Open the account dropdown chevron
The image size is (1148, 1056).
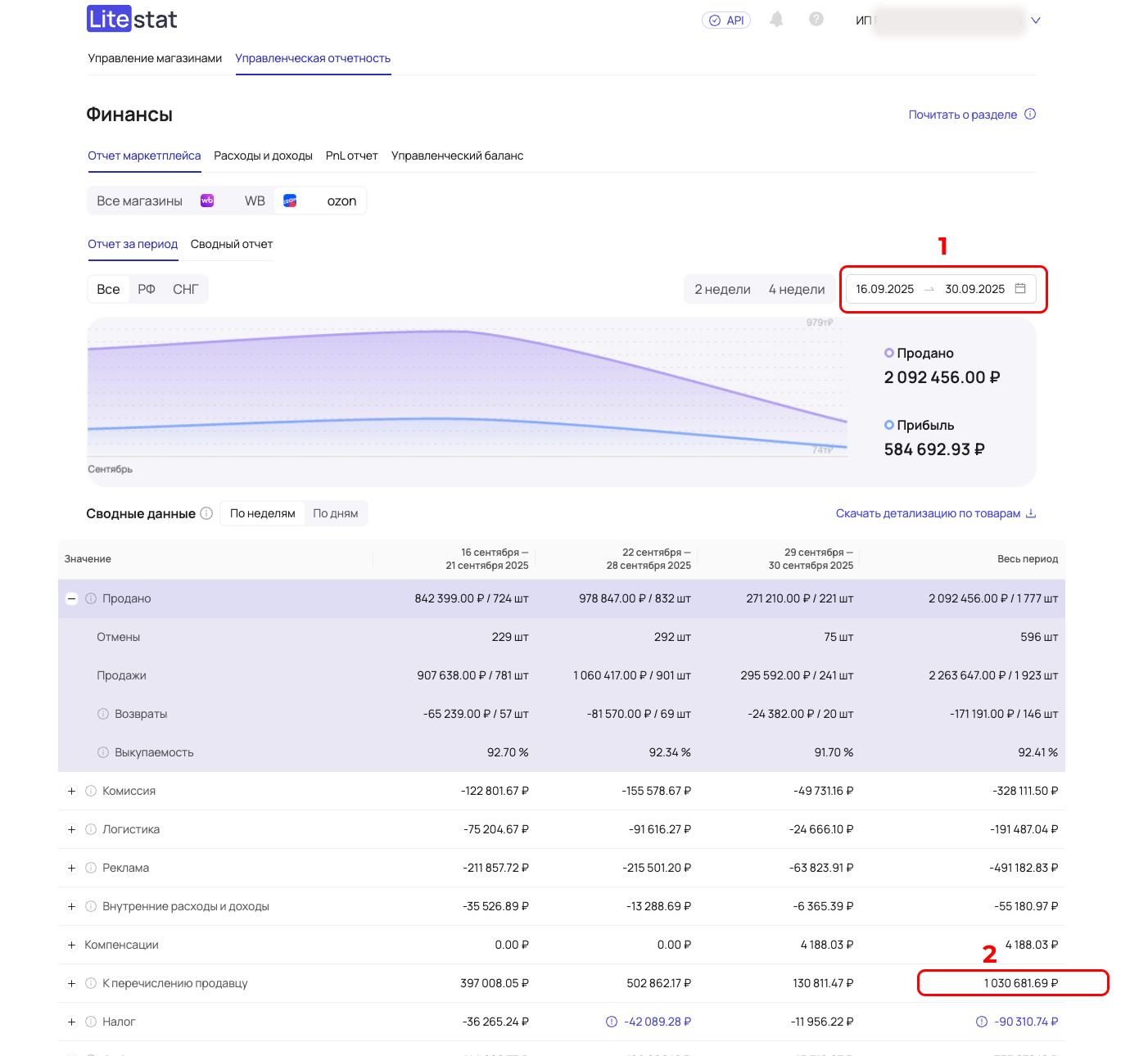tap(1035, 20)
